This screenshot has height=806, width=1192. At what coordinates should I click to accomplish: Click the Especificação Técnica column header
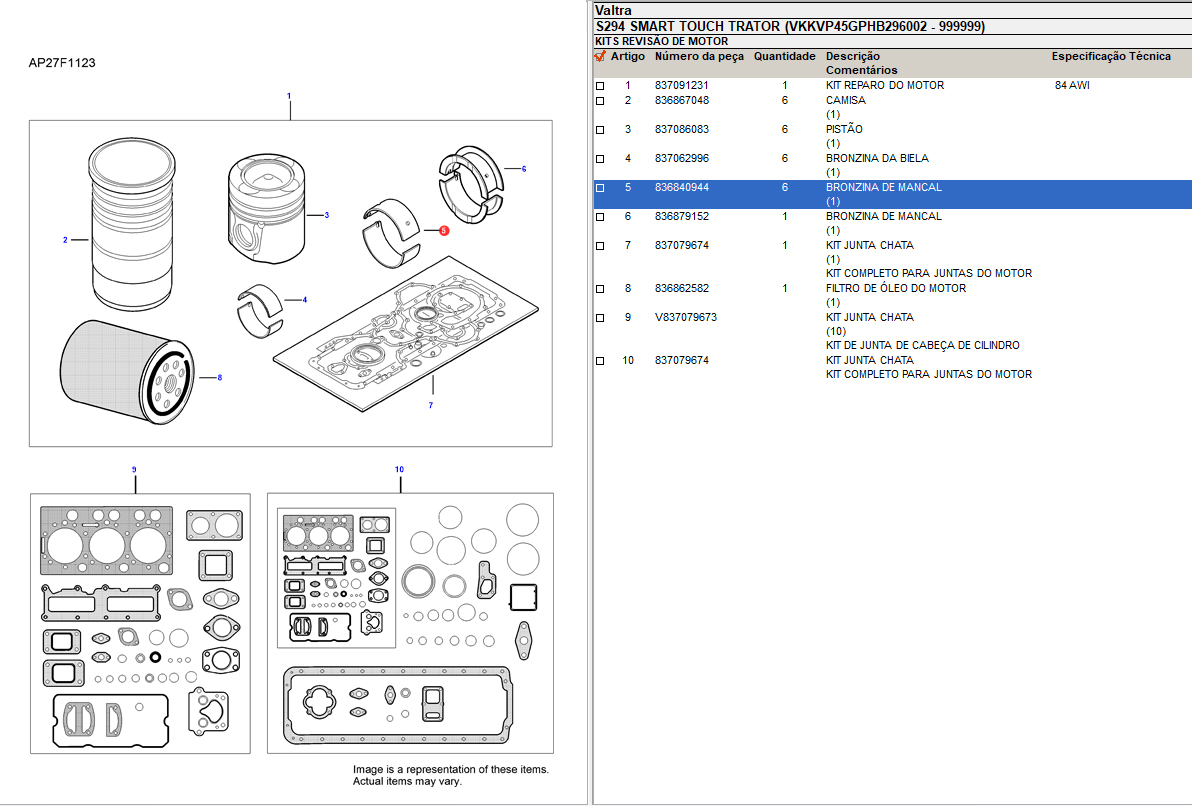1110,57
